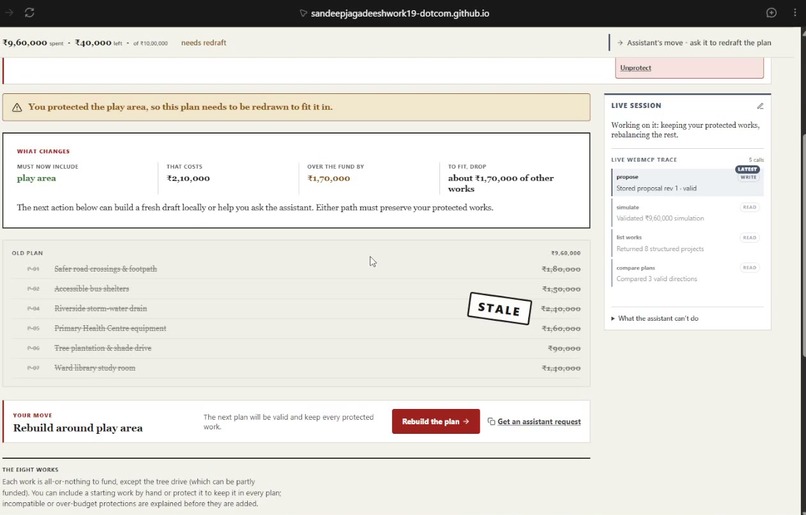Expand What the assistant can't do
This screenshot has height=515, width=806.
pos(654,319)
